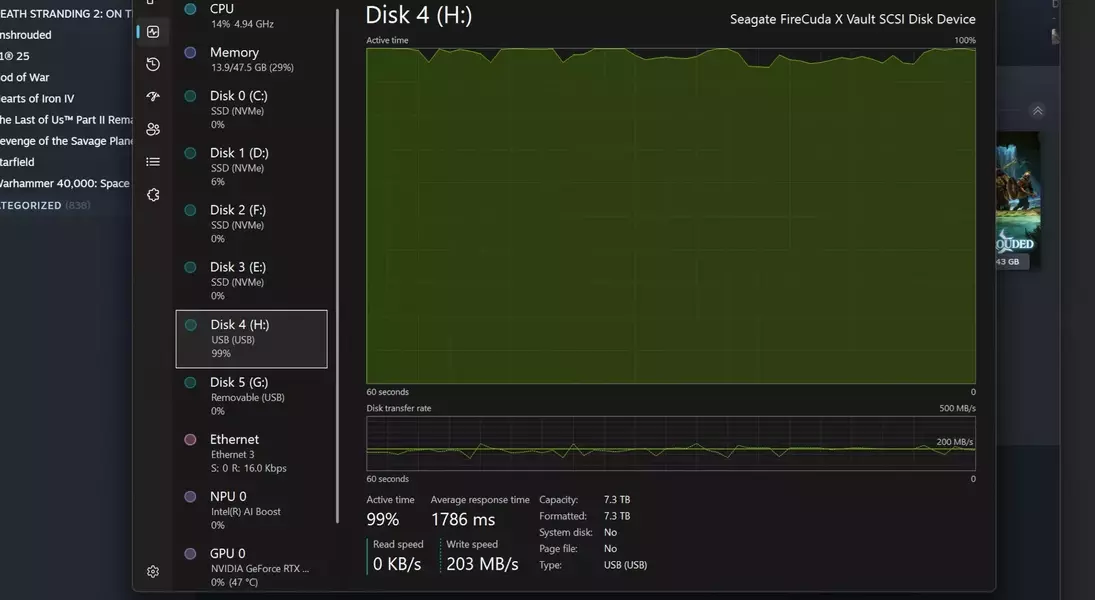Collapse the Steam section using chevron
This screenshot has width=1095, height=600.
1038,111
